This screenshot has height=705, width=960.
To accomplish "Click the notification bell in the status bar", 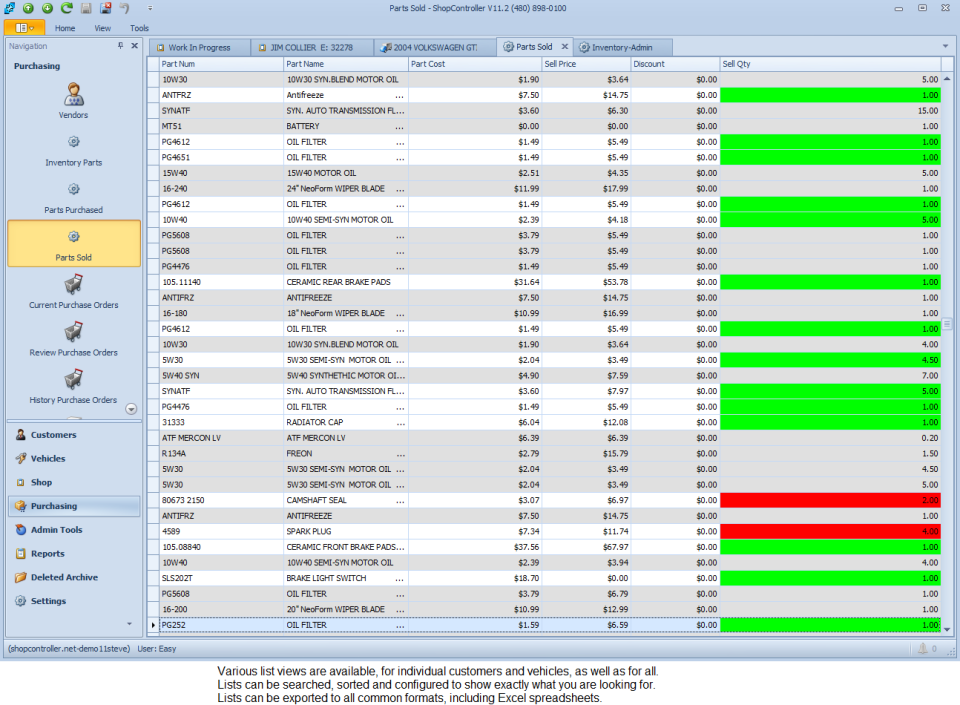I will [922, 648].
